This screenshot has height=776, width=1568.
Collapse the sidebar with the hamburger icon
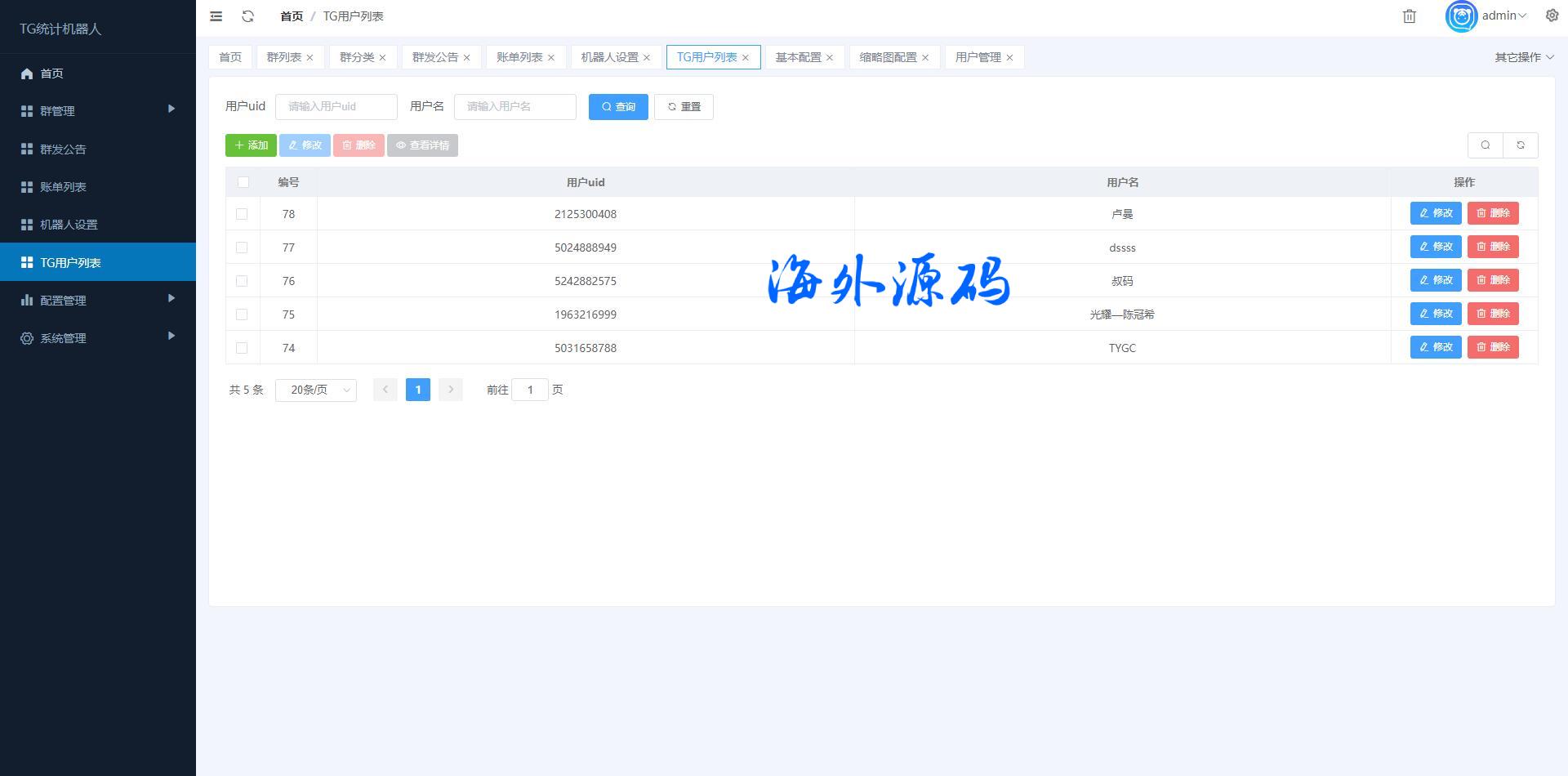point(216,16)
